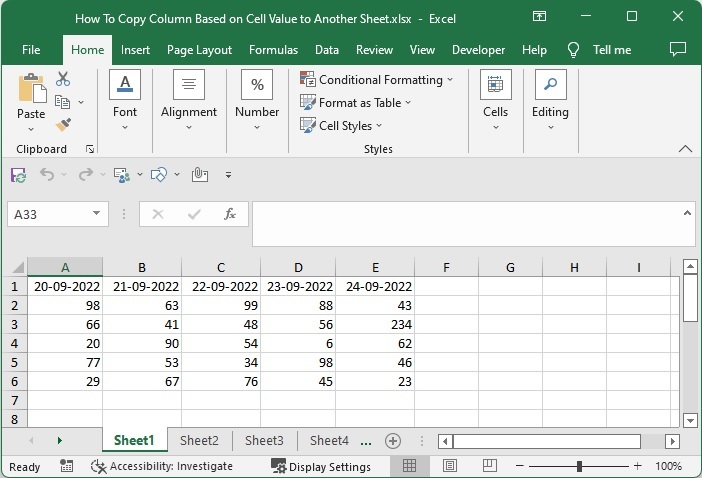This screenshot has width=702, height=478.
Task: Click Display Settings in status bar
Action: click(321, 466)
